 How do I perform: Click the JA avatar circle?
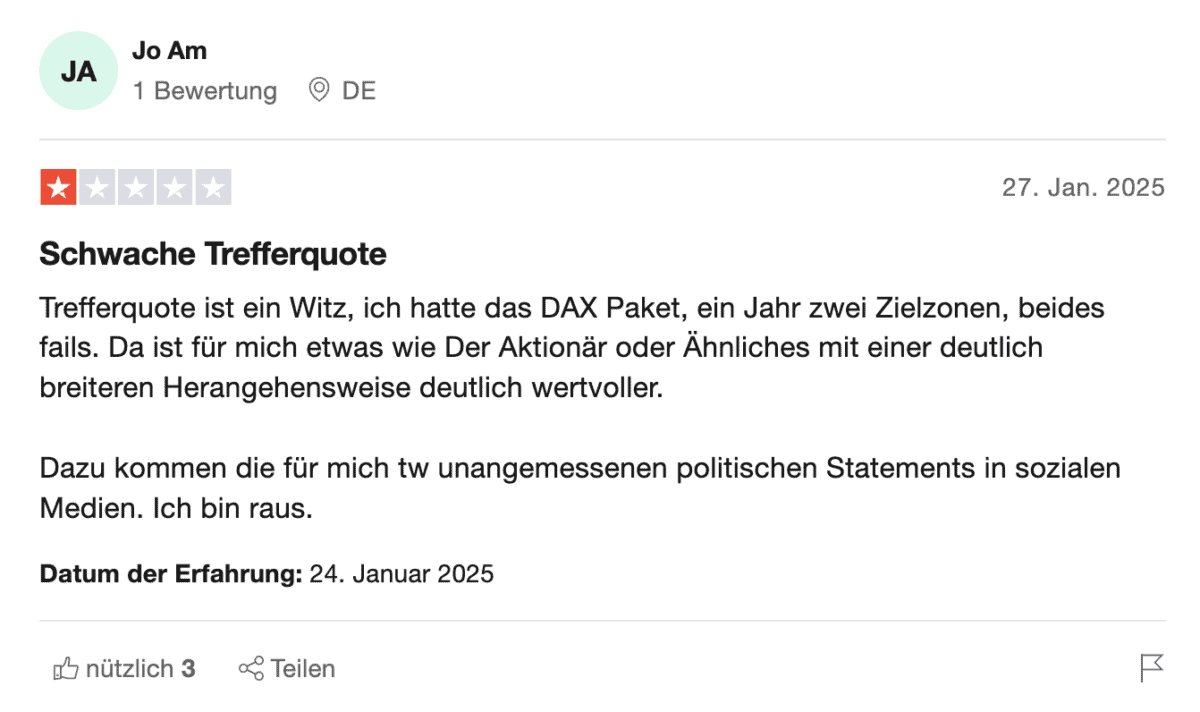click(78, 70)
